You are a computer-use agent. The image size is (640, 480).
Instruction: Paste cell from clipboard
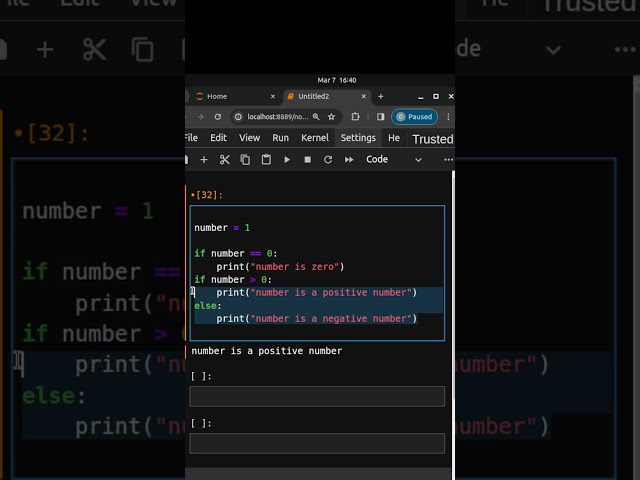click(266, 160)
